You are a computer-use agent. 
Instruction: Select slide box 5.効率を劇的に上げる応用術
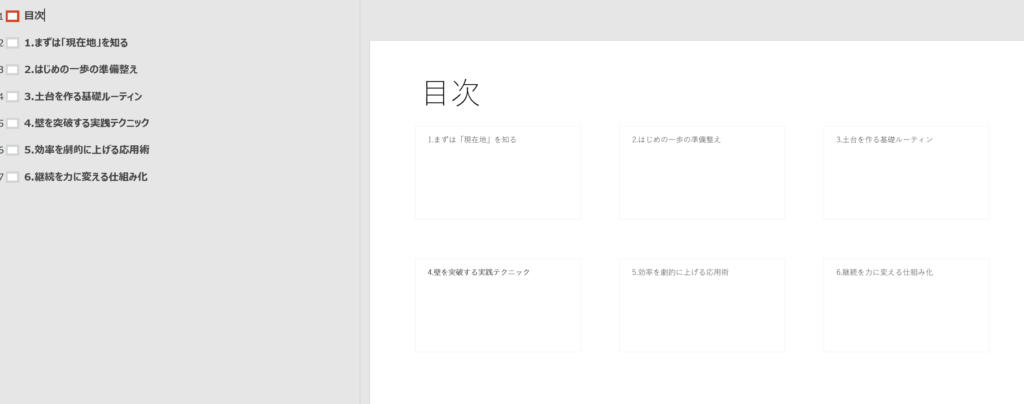(701, 305)
